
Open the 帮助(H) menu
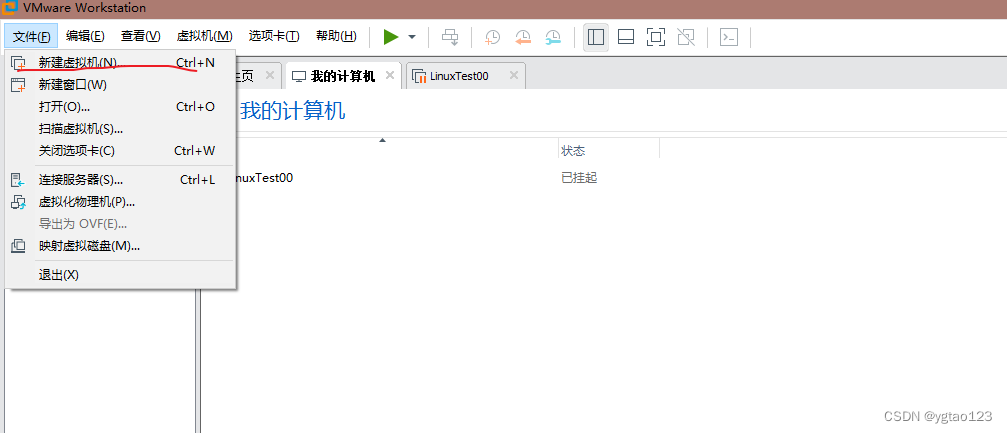[x=337, y=36]
